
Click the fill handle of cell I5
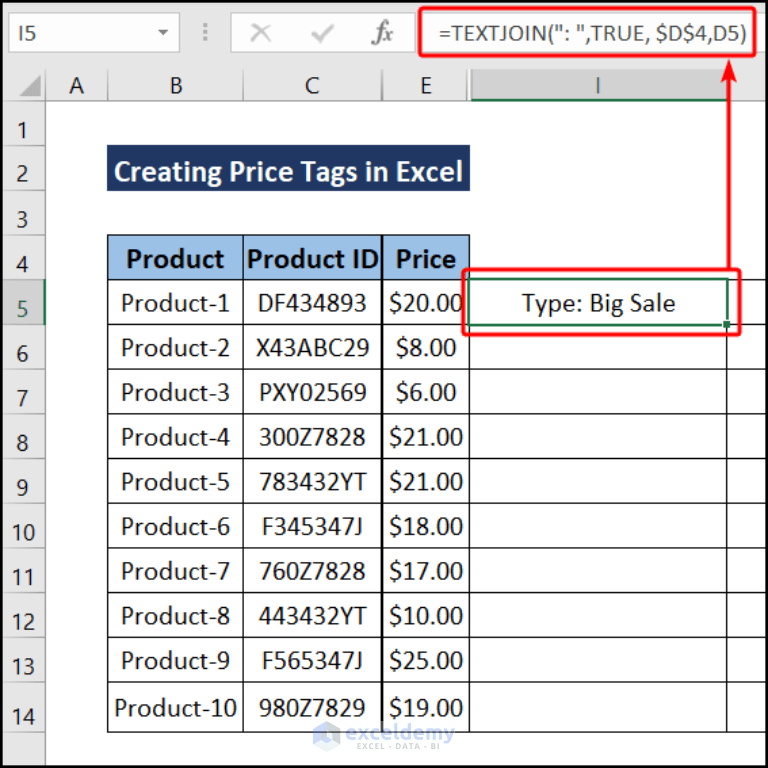[x=726, y=324]
